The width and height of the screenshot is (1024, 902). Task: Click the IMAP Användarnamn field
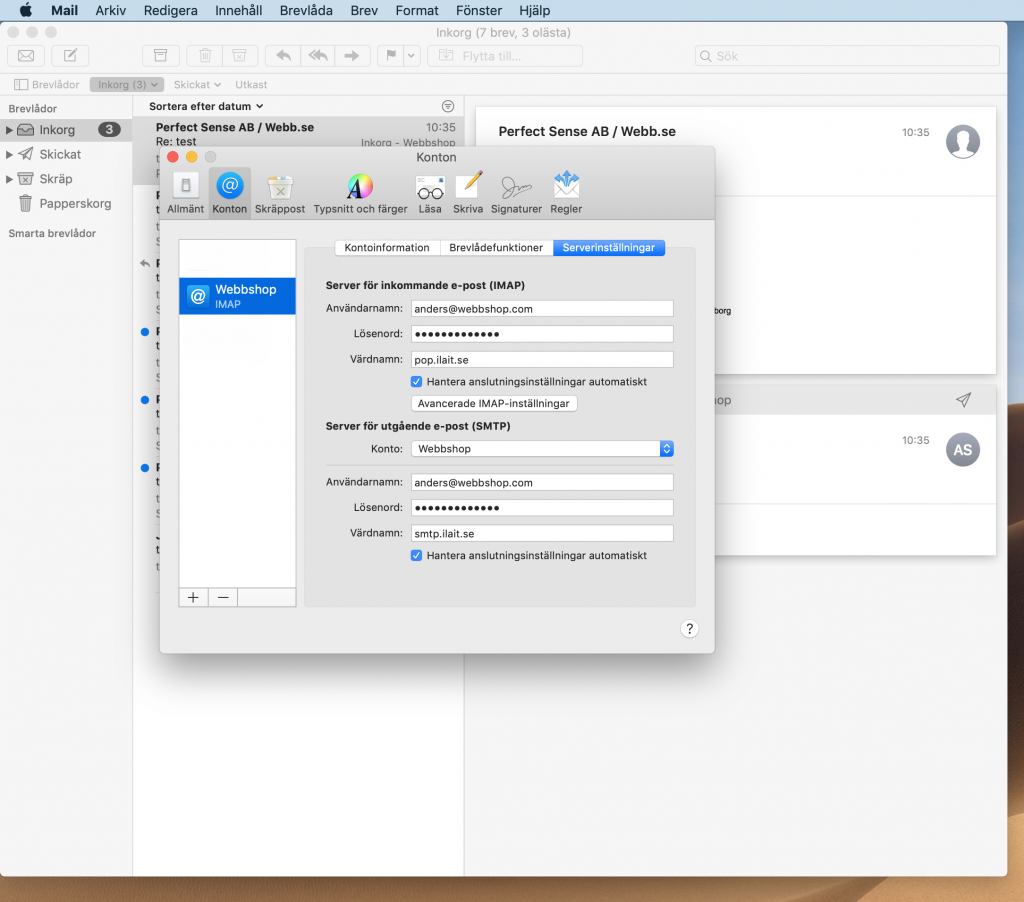click(x=542, y=308)
